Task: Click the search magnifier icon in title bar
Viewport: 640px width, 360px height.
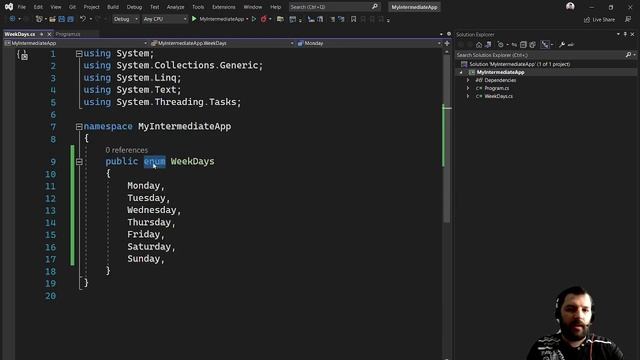Action: pyautogui.click(x=375, y=7)
